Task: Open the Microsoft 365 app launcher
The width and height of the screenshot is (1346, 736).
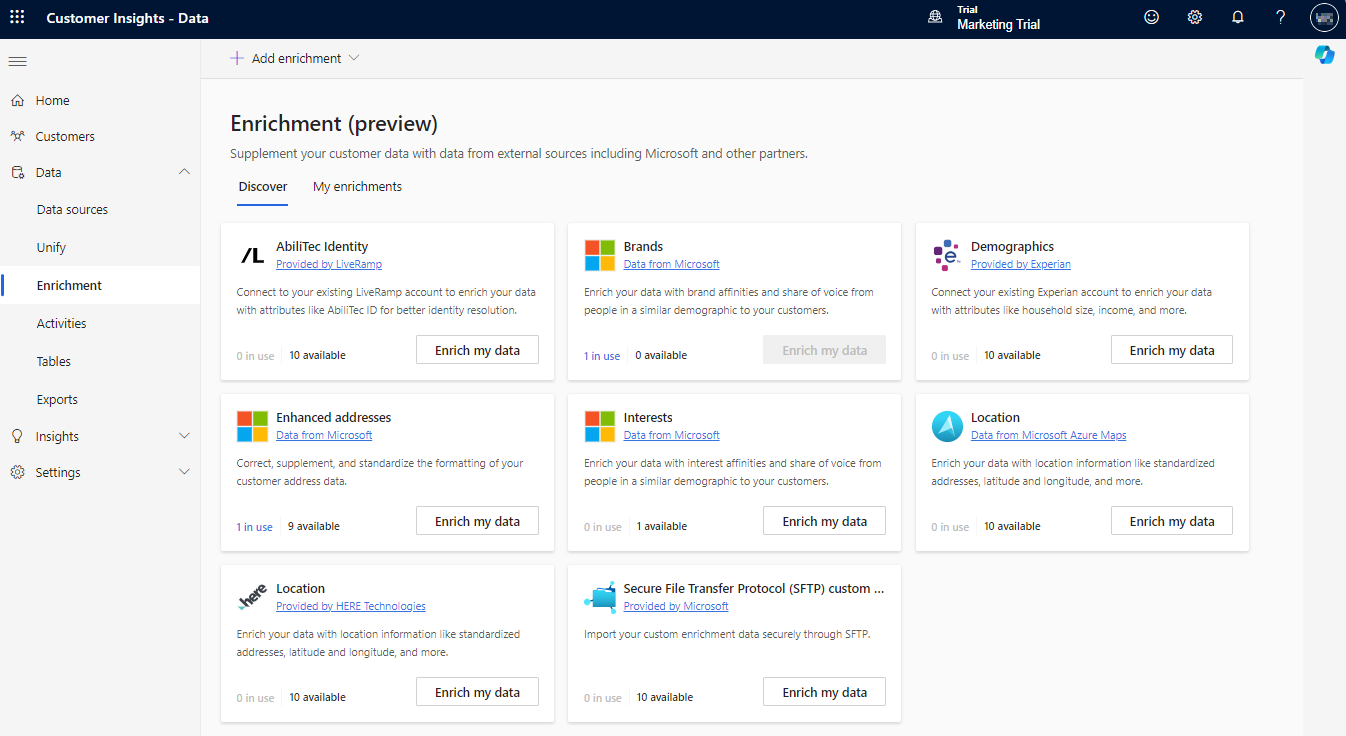Action: coord(17,17)
